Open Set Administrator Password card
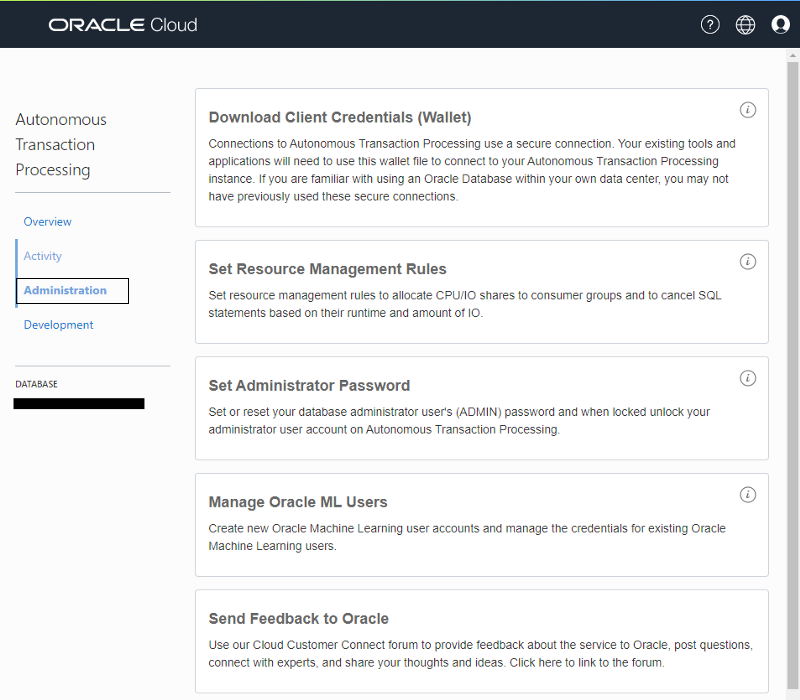Viewport: 800px width, 700px height. 310,386
